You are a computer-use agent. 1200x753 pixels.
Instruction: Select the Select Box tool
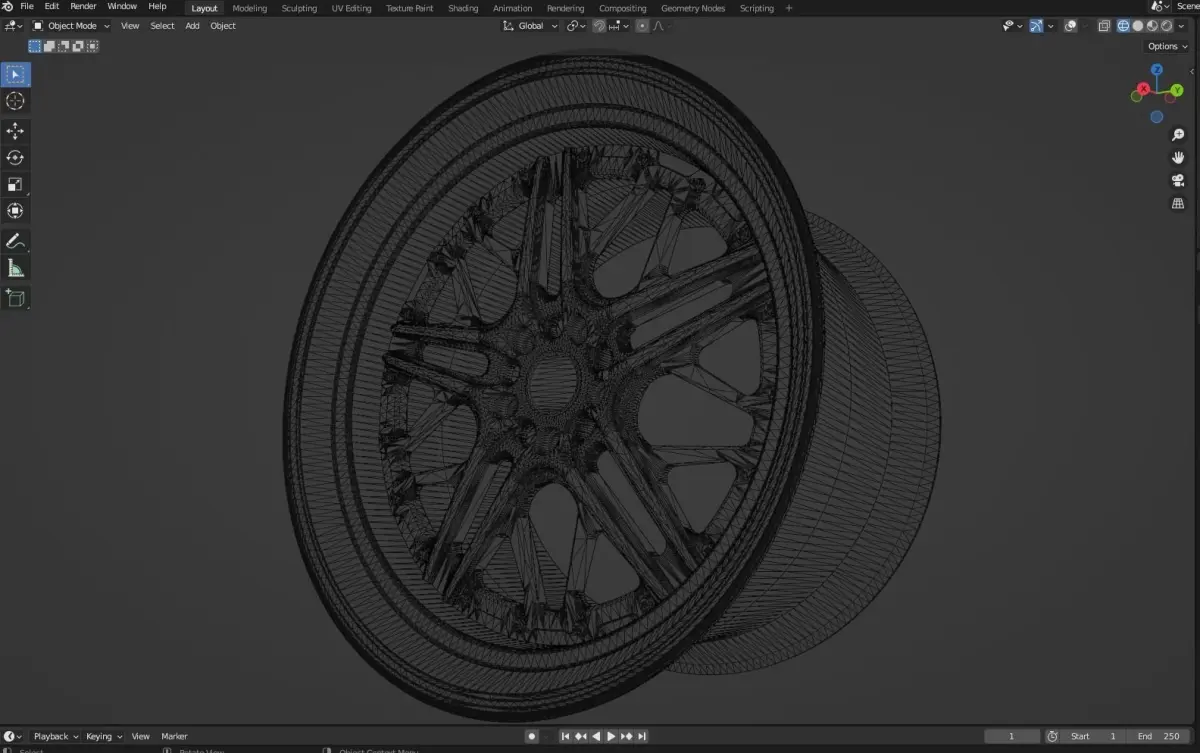point(15,75)
